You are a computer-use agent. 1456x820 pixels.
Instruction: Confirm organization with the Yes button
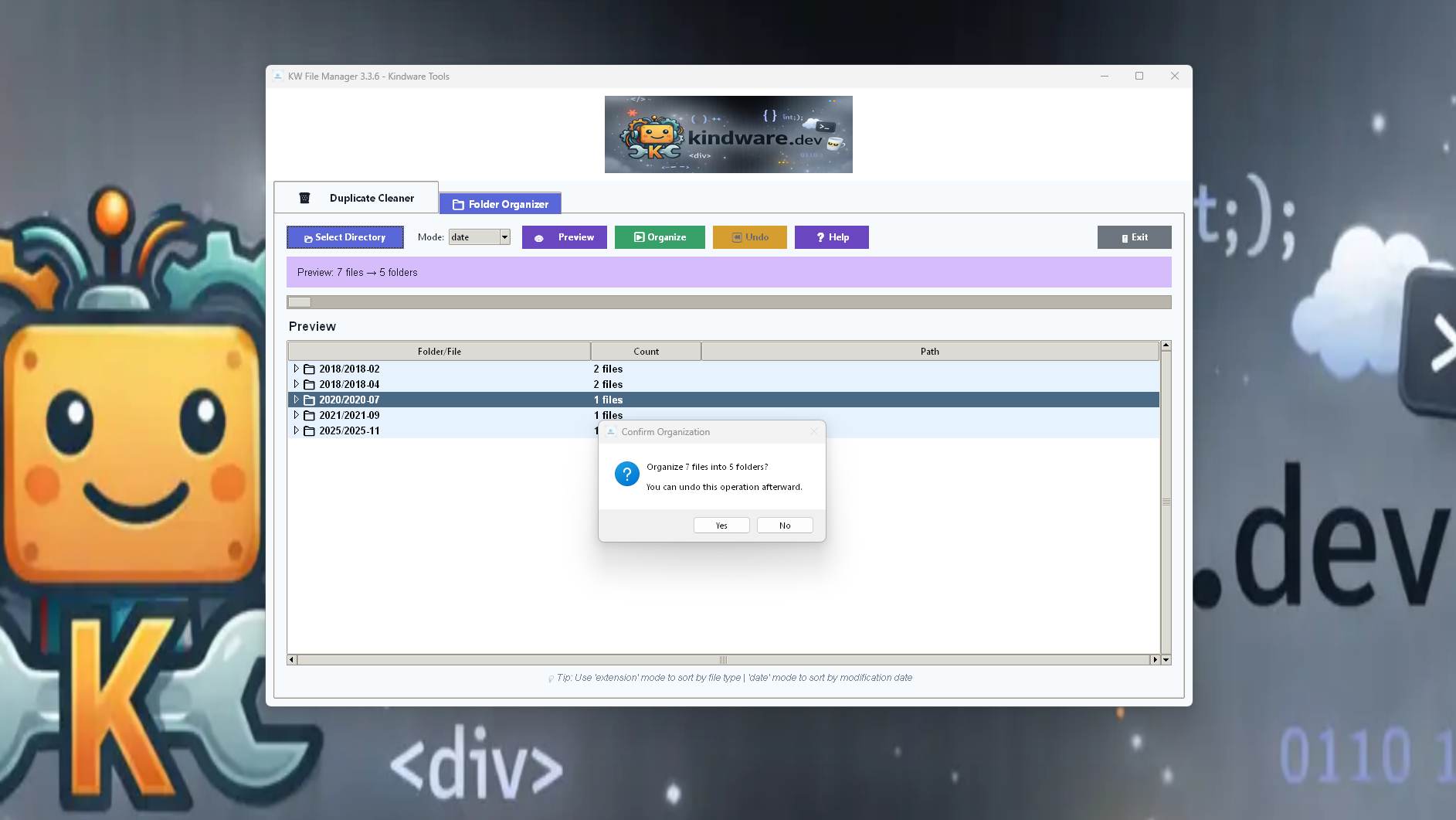pyautogui.click(x=721, y=526)
